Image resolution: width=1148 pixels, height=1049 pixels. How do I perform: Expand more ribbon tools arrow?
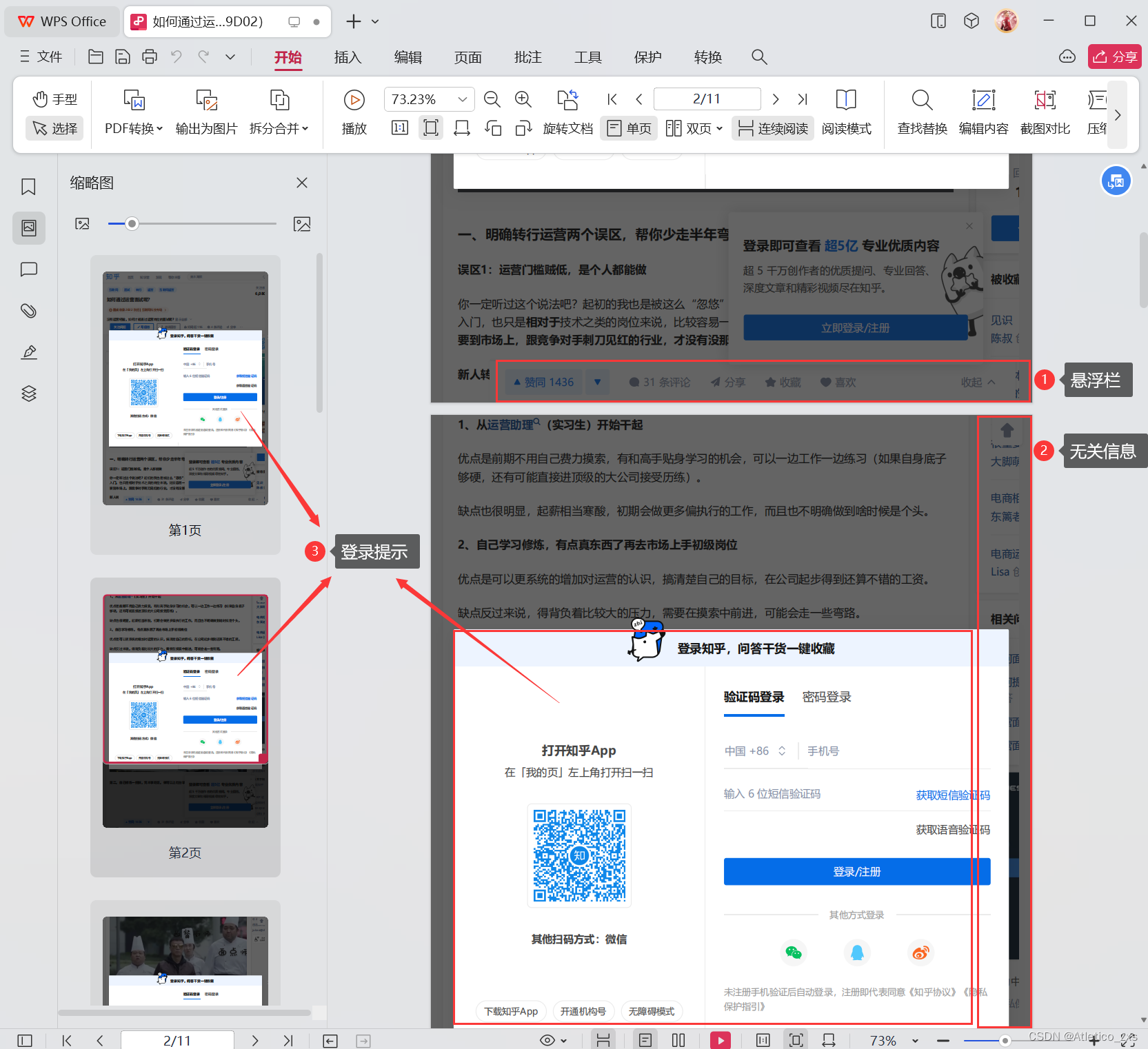coord(1118,114)
